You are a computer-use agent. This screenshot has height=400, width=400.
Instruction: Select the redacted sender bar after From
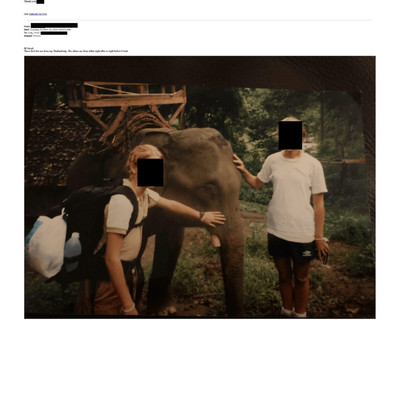[x=54, y=25]
